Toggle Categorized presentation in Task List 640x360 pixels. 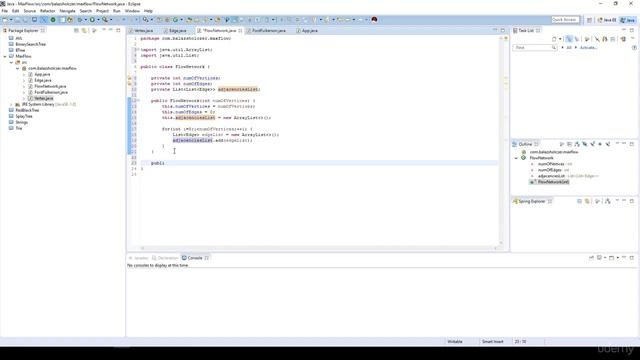tap(569, 39)
